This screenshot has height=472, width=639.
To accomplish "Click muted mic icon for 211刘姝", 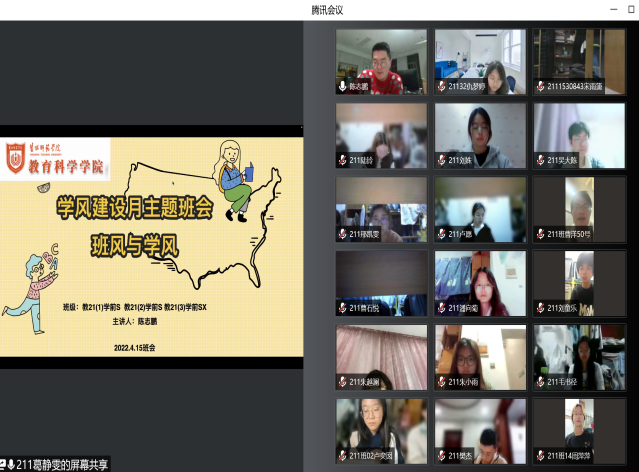I will pyautogui.click(x=441, y=160).
